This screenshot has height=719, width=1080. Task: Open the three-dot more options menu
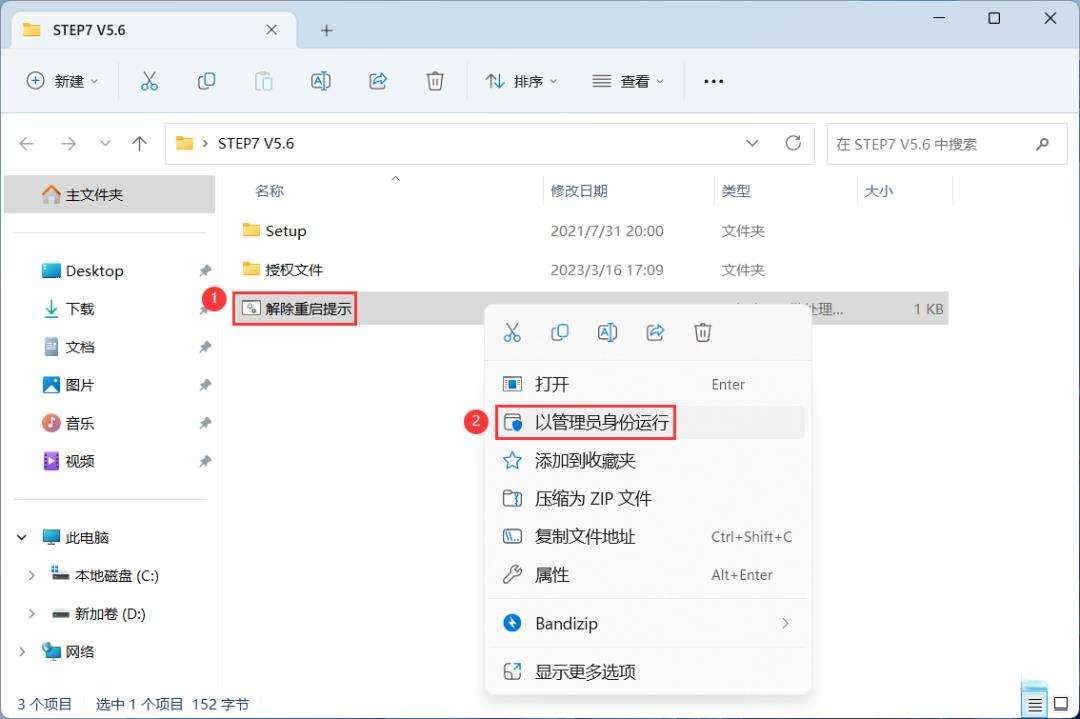pyautogui.click(x=714, y=81)
